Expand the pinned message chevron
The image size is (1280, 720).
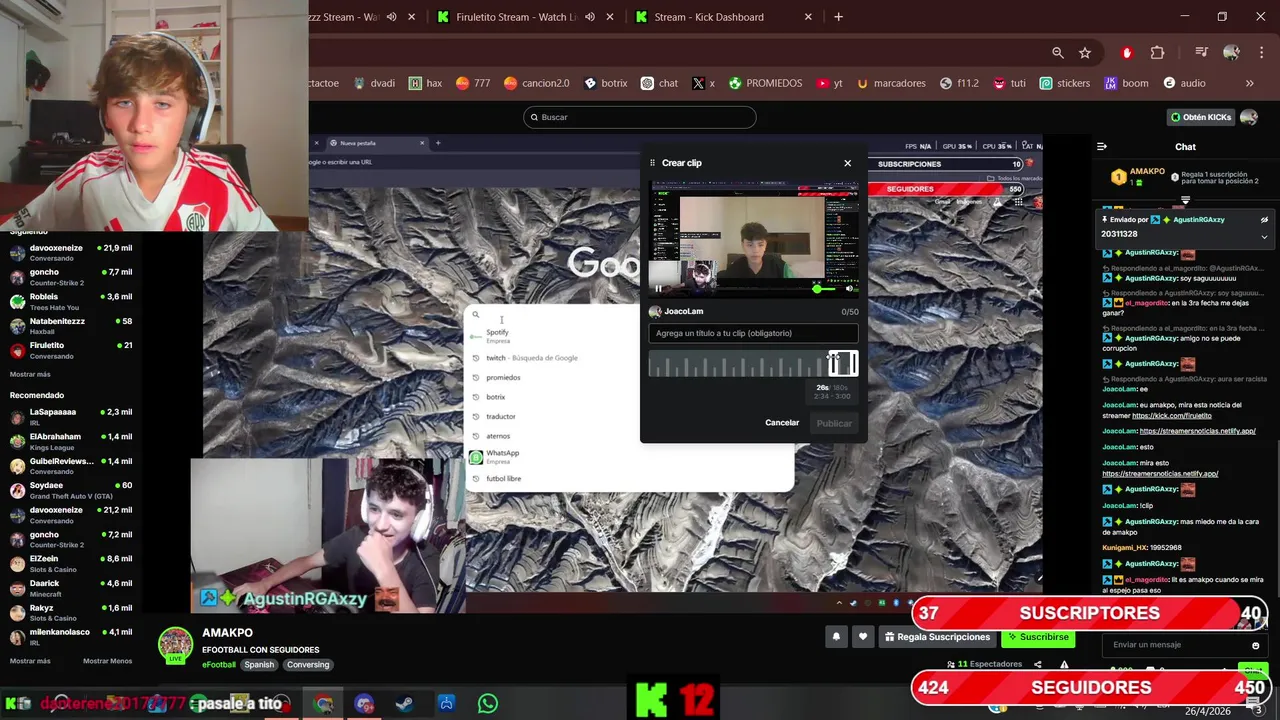click(1264, 237)
